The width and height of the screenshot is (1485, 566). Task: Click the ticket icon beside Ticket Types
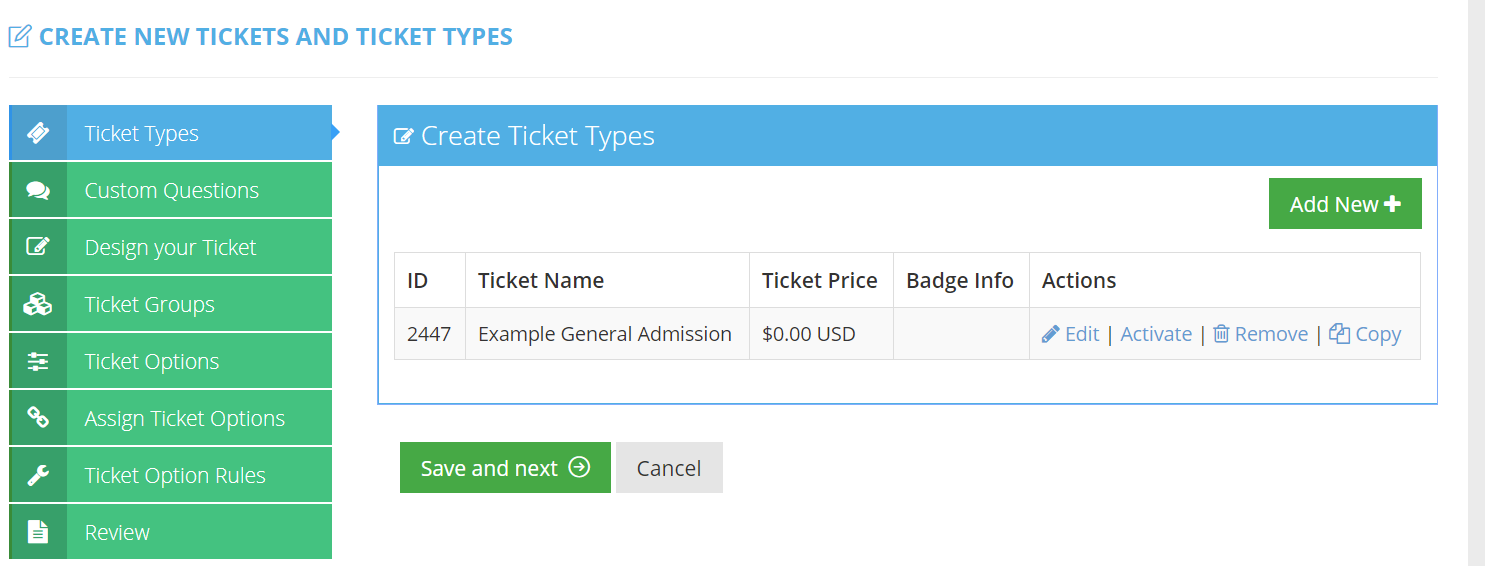pos(38,133)
